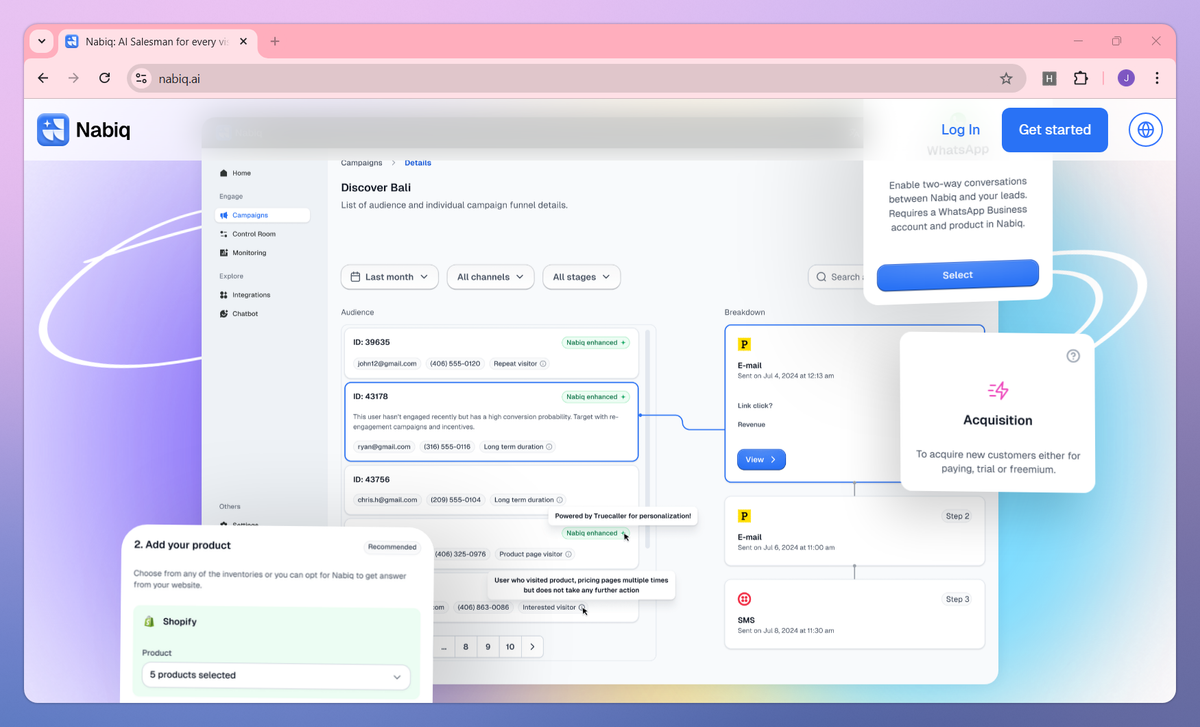Click the Get started button

click(1055, 130)
